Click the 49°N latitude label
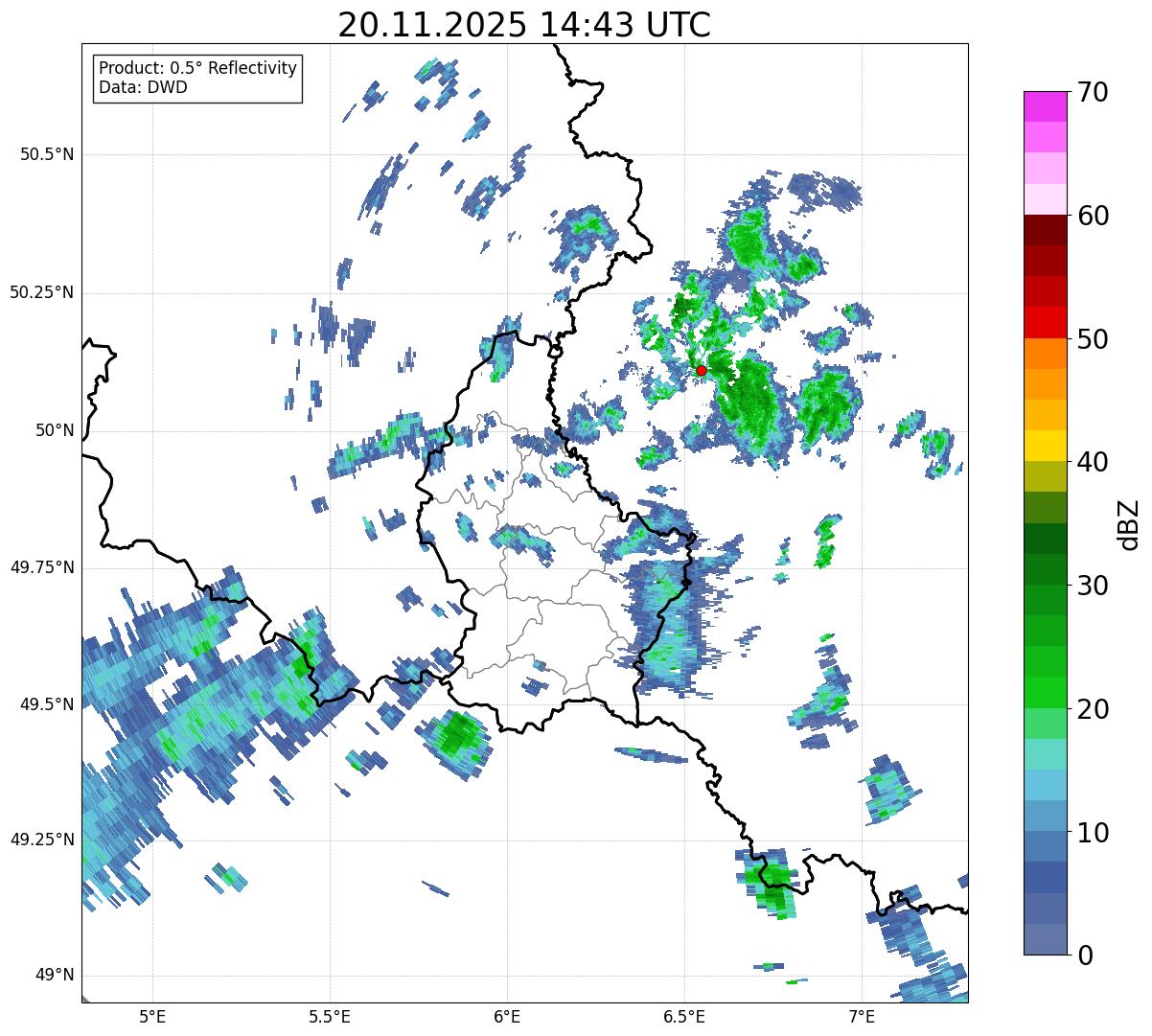The height and width of the screenshot is (1036, 1152). point(55,975)
